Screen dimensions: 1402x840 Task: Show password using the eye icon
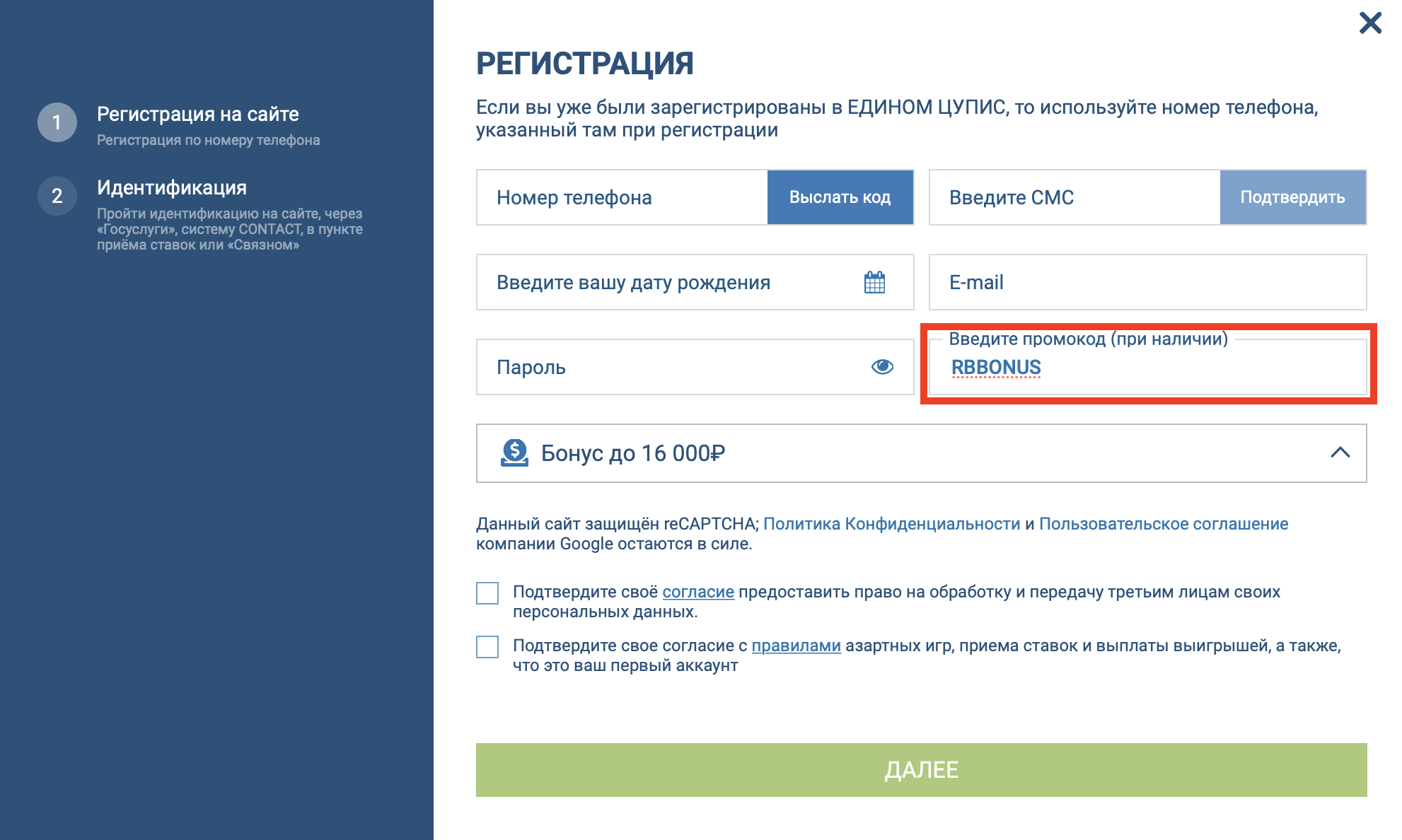pyautogui.click(x=882, y=366)
